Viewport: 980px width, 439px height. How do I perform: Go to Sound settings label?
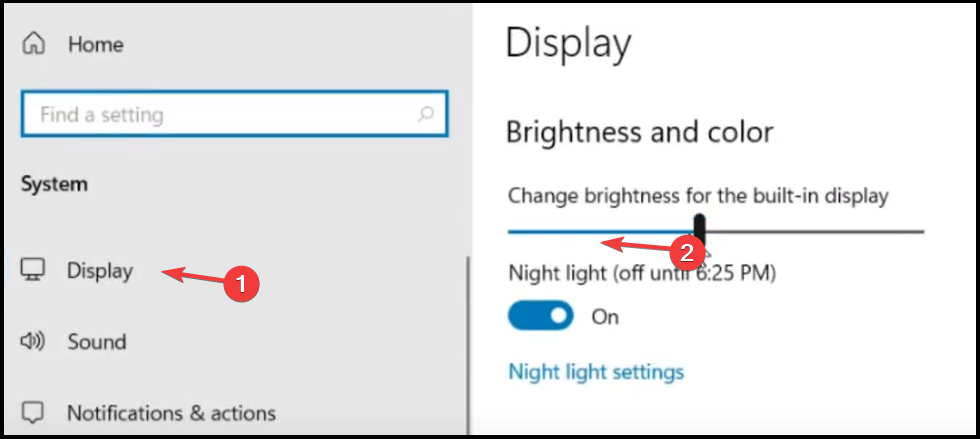tap(97, 341)
